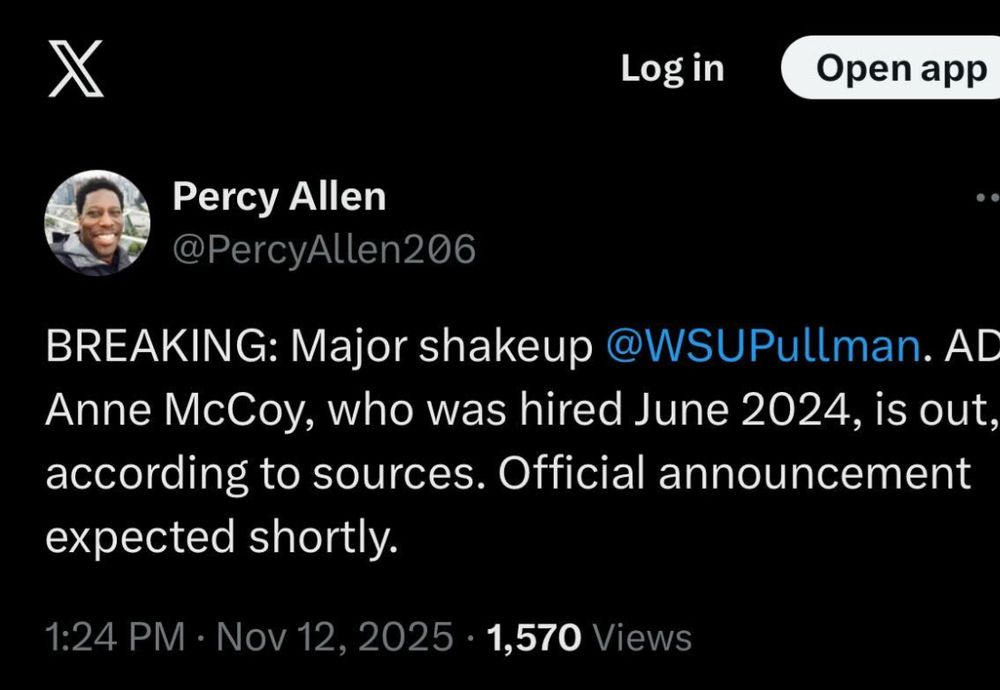This screenshot has height=690, width=1000.
Task: Open the tweet's more options menu
Action: click(x=988, y=198)
